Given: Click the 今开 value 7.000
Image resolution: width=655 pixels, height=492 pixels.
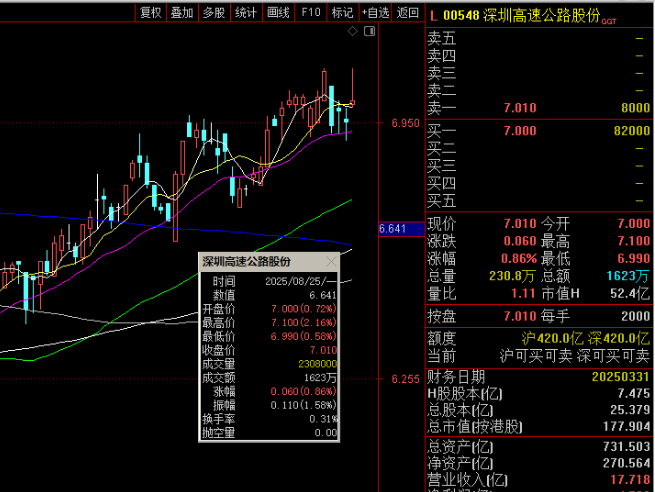Looking at the screenshot, I should coord(634,224).
